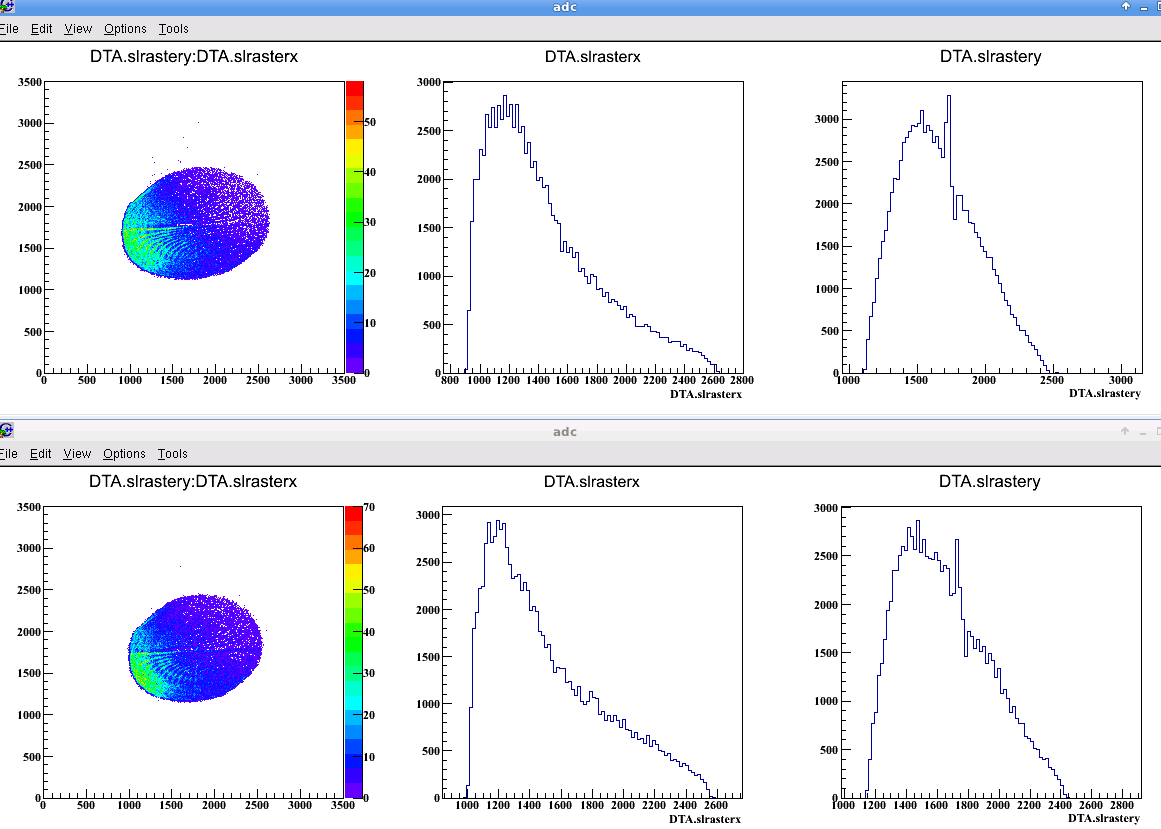Viewport: 1161px width, 829px height.
Task: Open Tools menu in lower adc window
Action: [173, 454]
